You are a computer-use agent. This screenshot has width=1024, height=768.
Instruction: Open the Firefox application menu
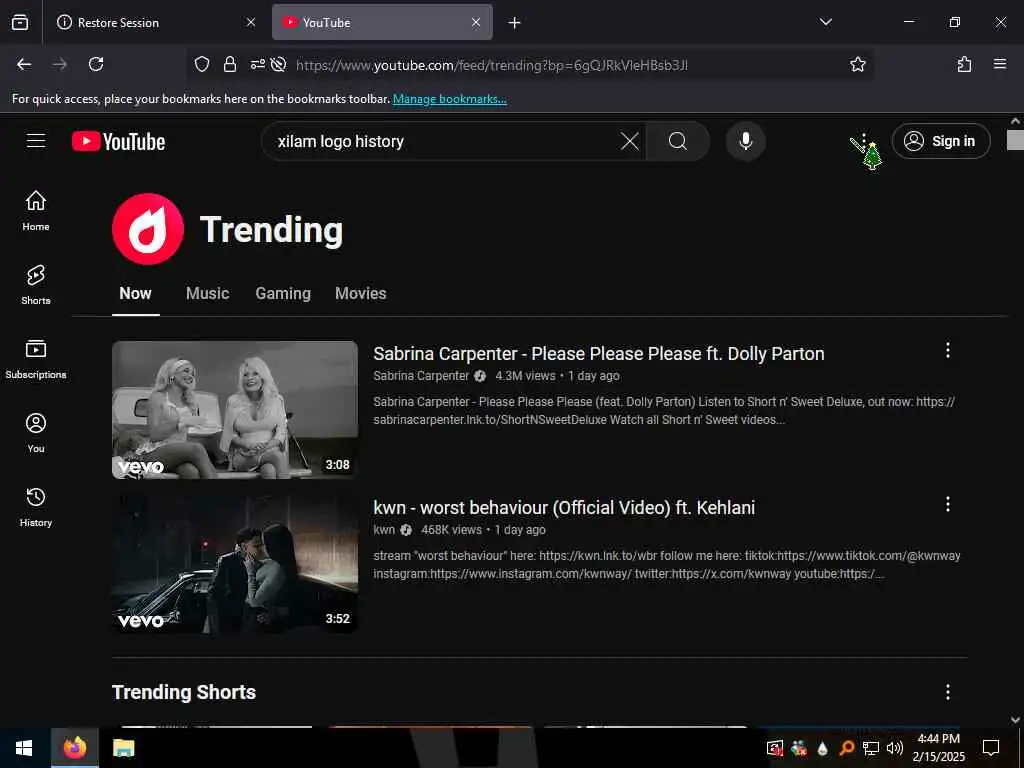point(999,64)
